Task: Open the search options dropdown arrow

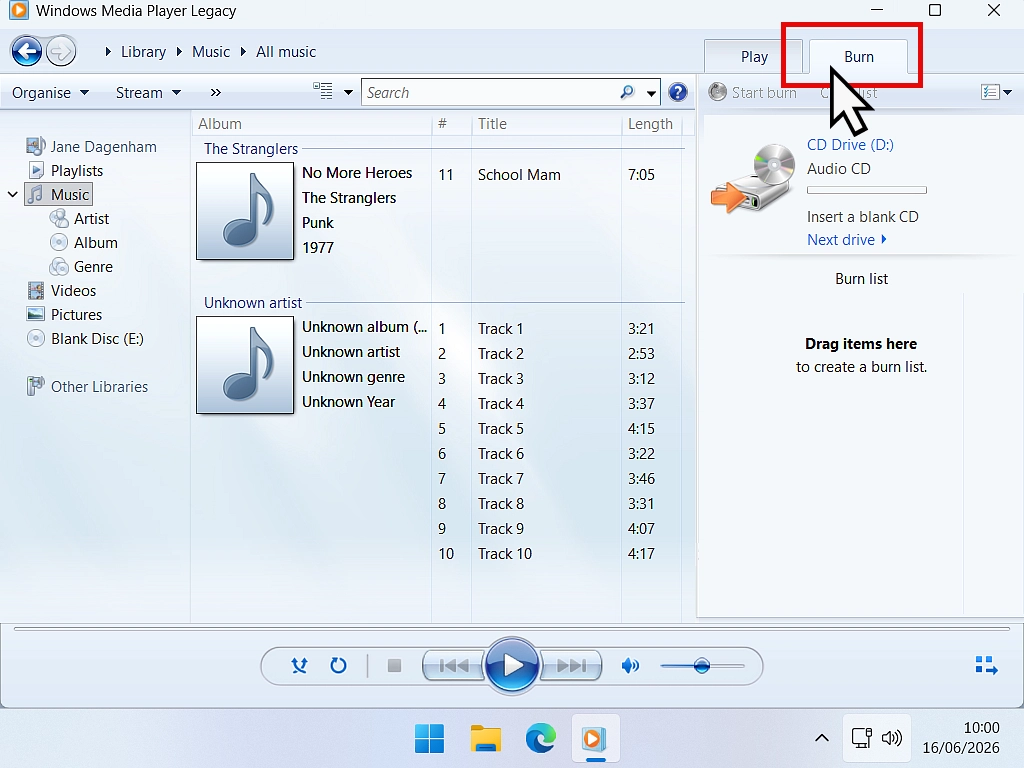Action: [651, 93]
